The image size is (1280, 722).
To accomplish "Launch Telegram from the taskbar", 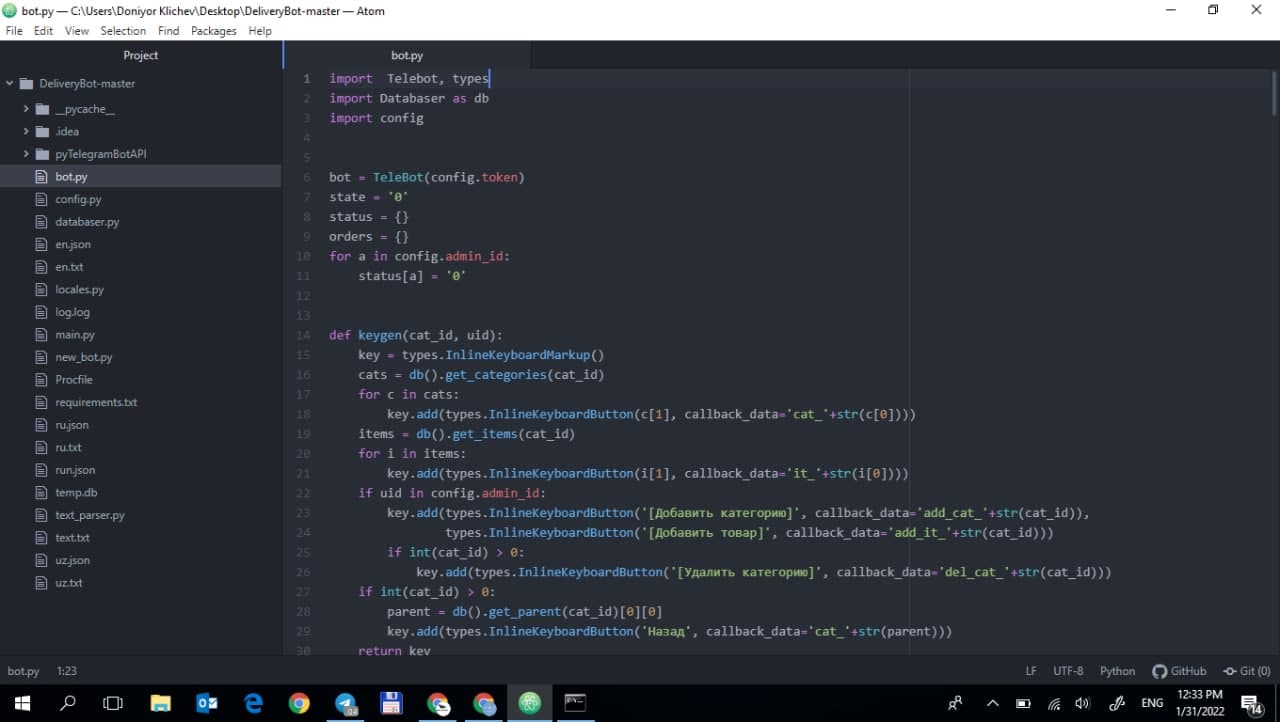I will click(345, 703).
